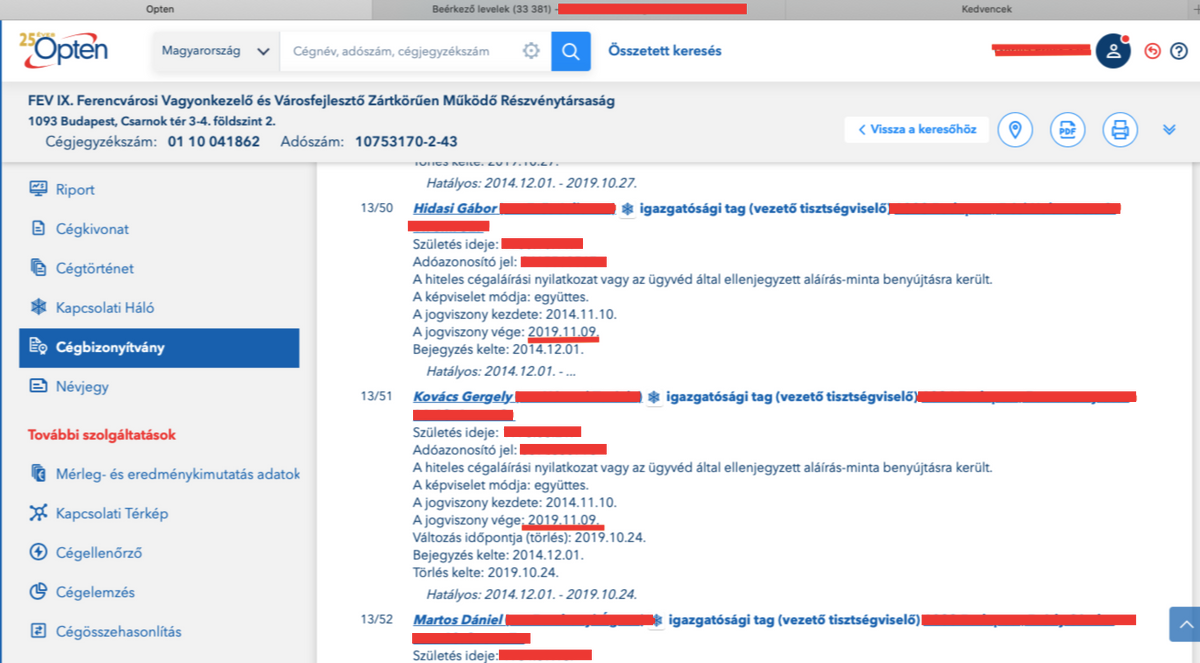This screenshot has width=1200, height=663.
Task: Click the Riport sidebar icon
Action: (39, 189)
